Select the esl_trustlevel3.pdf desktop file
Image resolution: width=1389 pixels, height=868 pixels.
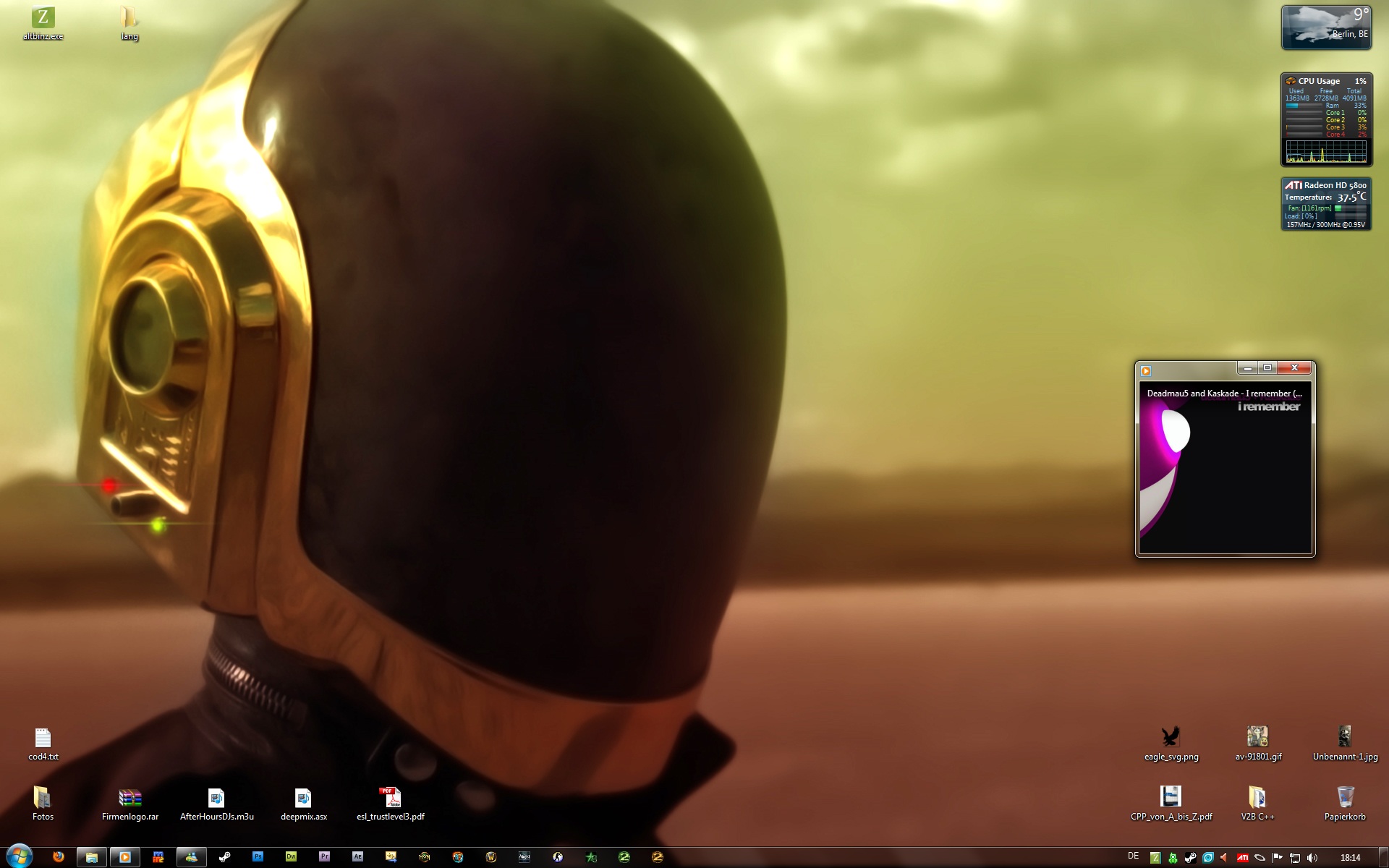pos(390,799)
